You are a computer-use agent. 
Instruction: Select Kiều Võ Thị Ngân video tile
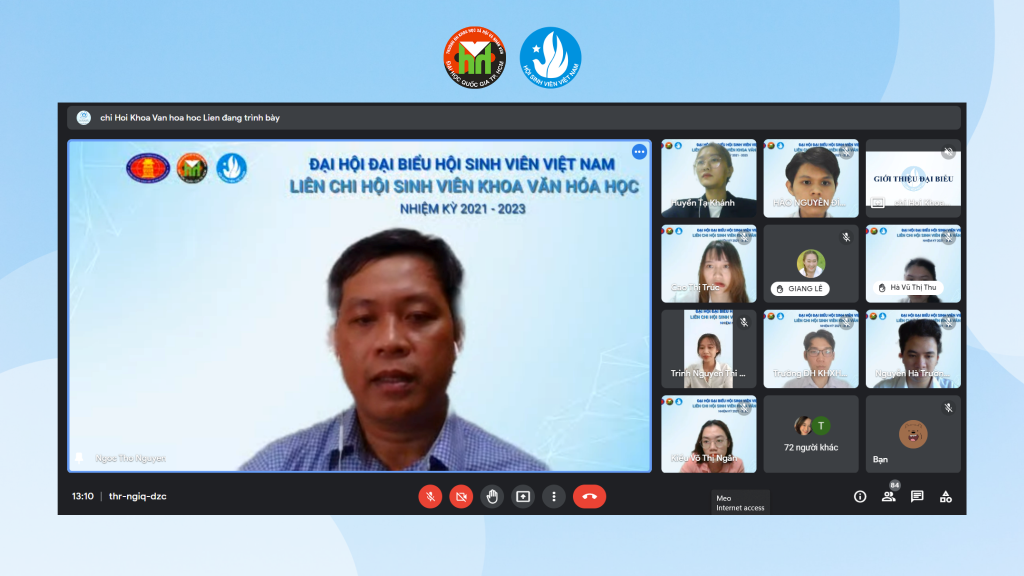(709, 434)
